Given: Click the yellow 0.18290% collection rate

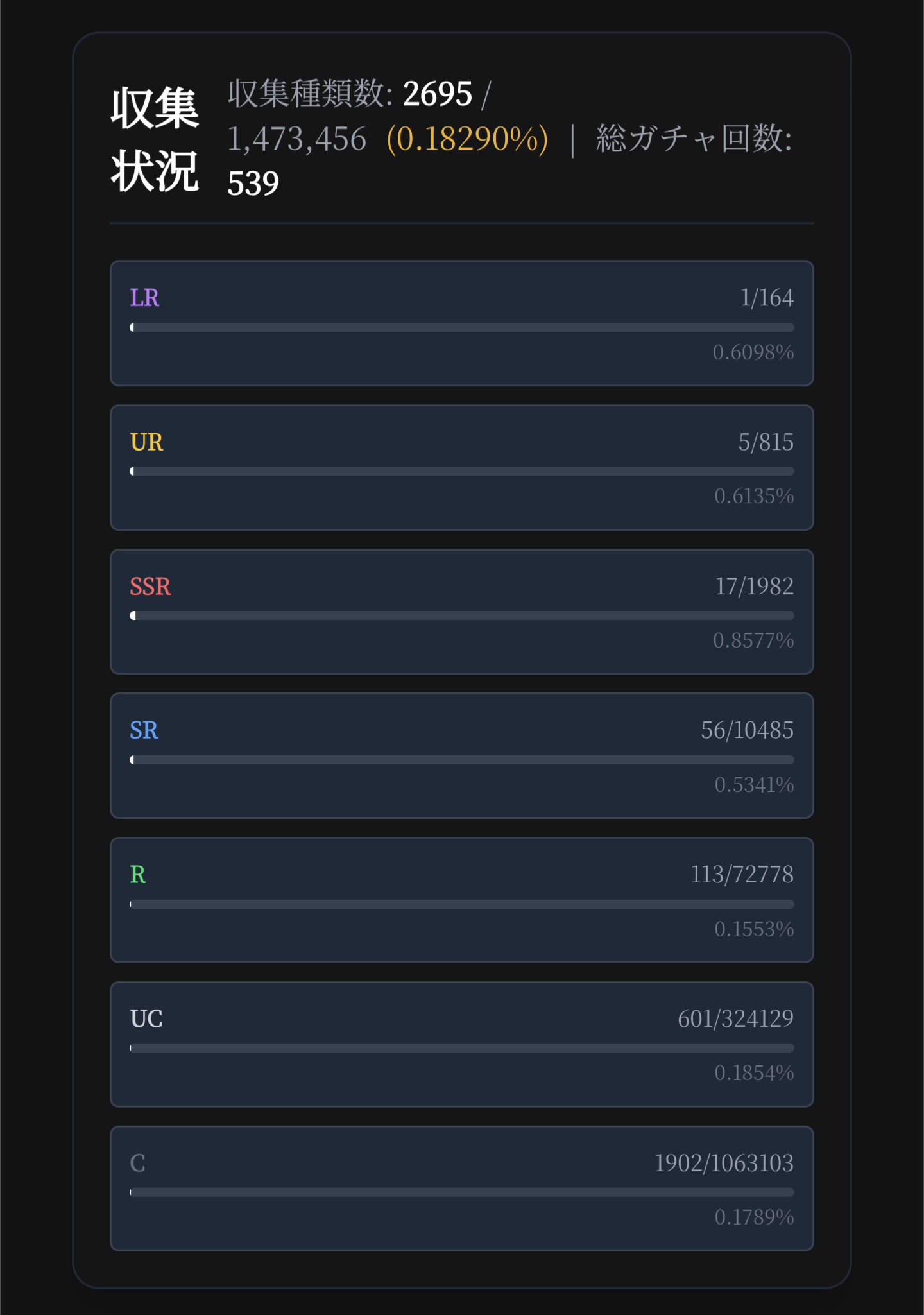Looking at the screenshot, I should (467, 139).
